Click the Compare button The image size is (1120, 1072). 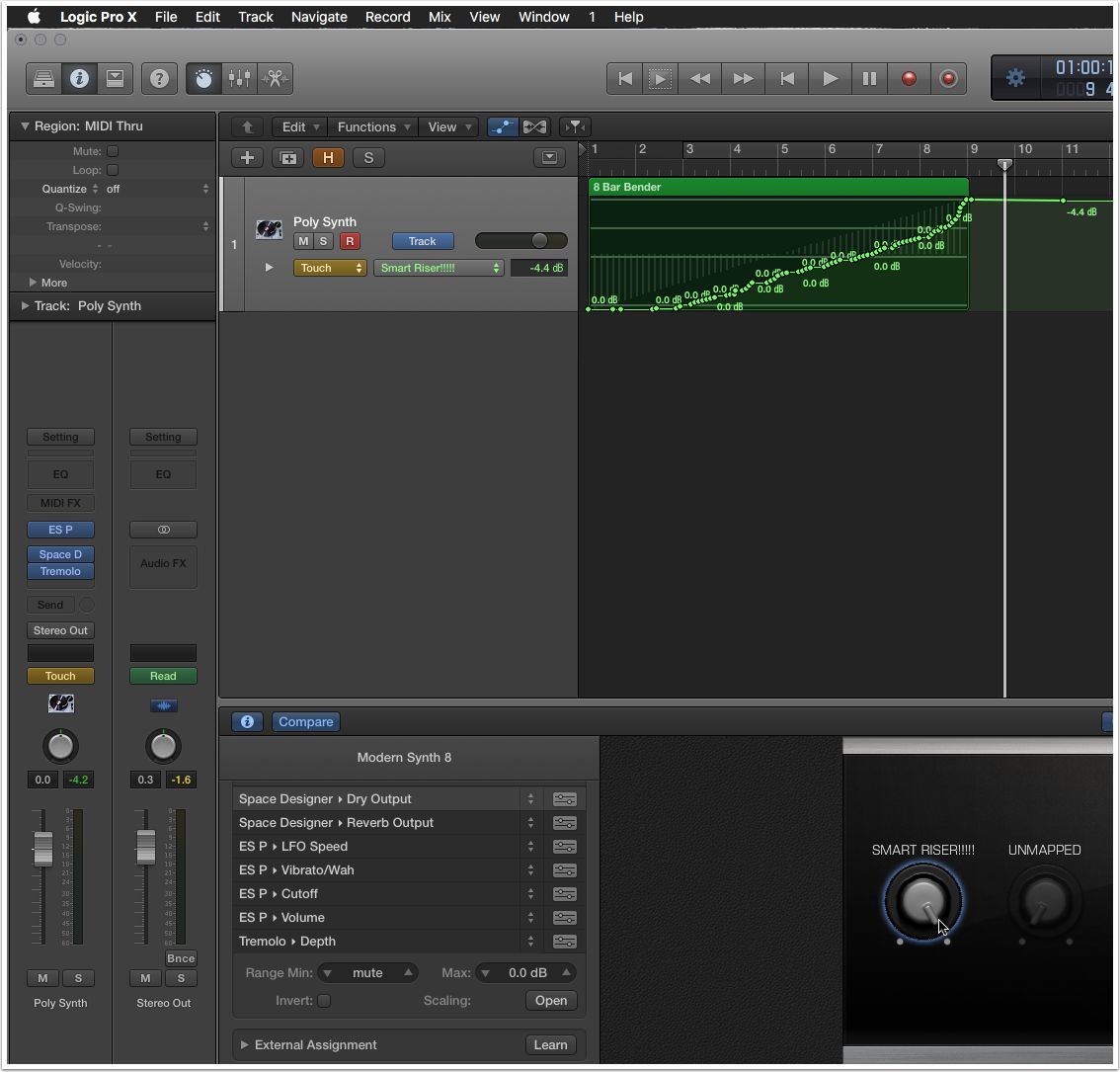pos(306,722)
